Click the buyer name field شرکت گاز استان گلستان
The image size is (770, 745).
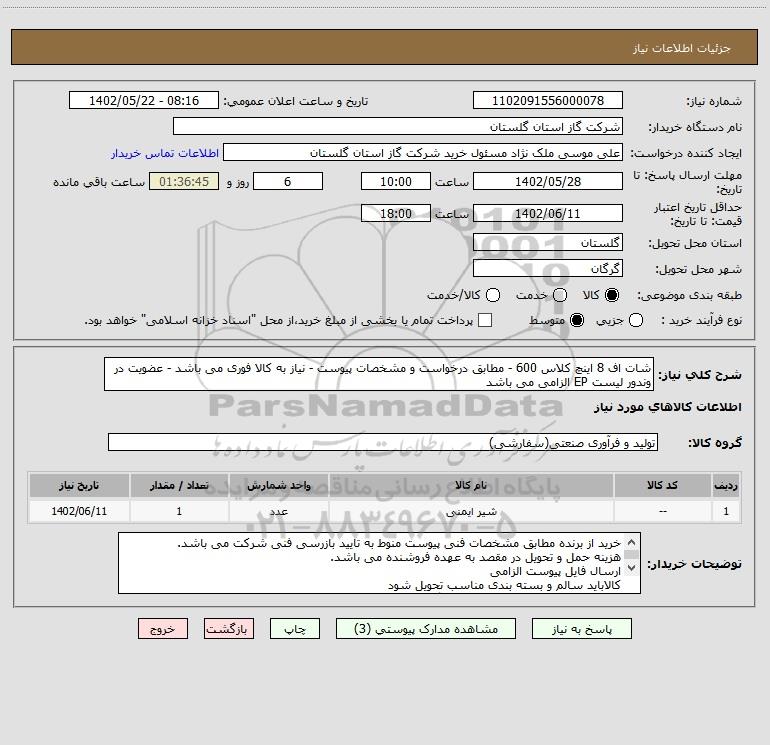pos(398,127)
